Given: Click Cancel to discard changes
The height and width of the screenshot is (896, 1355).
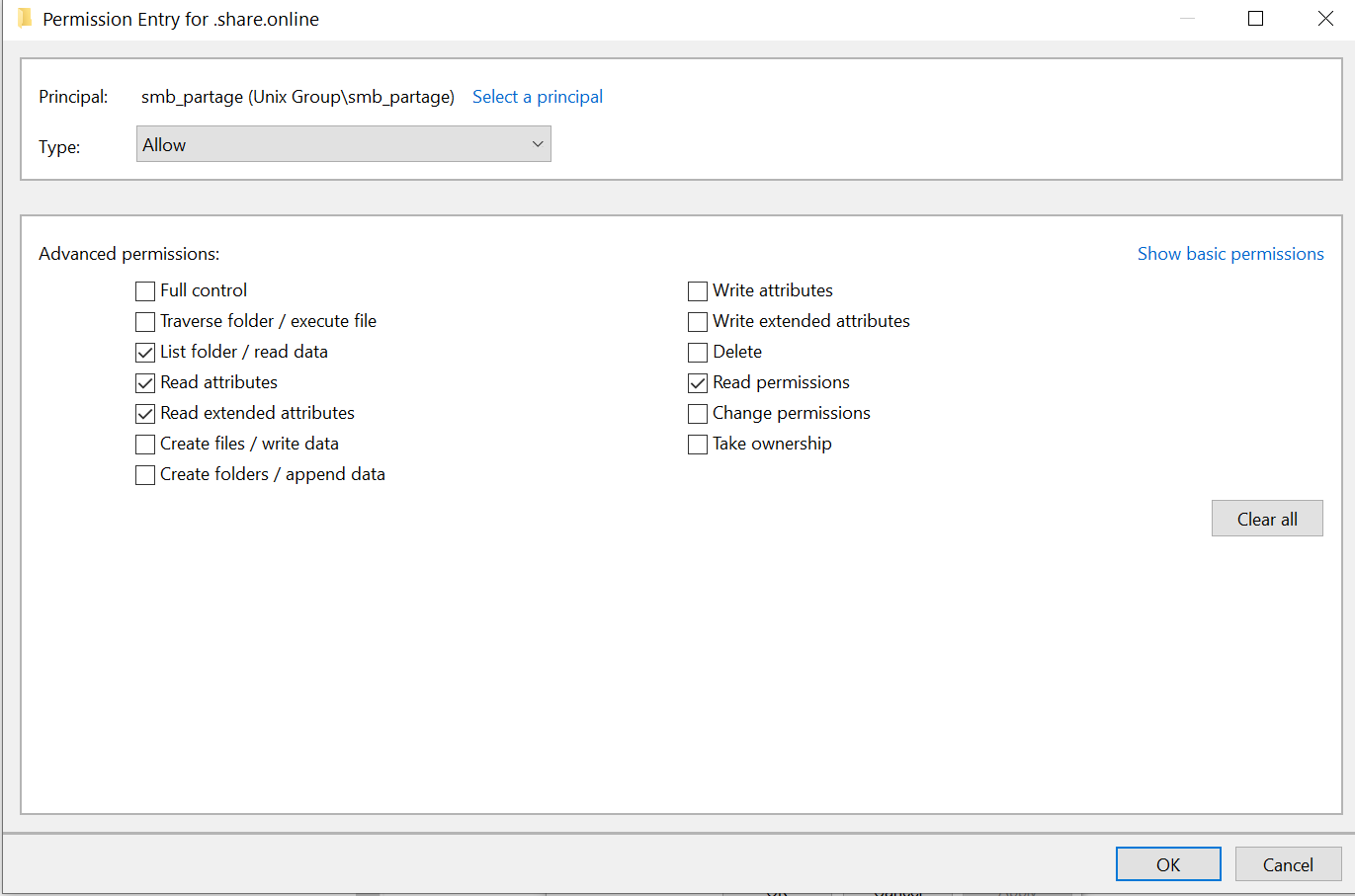Looking at the screenshot, I should pyautogui.click(x=1288, y=864).
